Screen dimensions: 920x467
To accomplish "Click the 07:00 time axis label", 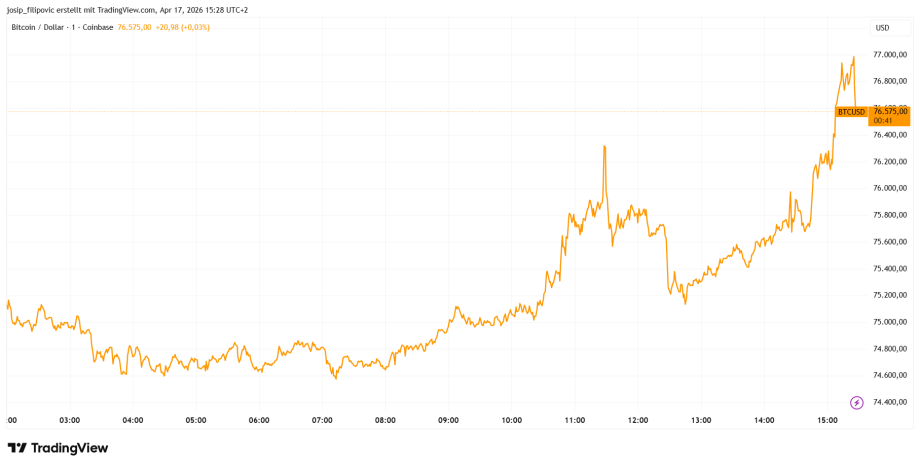I will pyautogui.click(x=322, y=420).
